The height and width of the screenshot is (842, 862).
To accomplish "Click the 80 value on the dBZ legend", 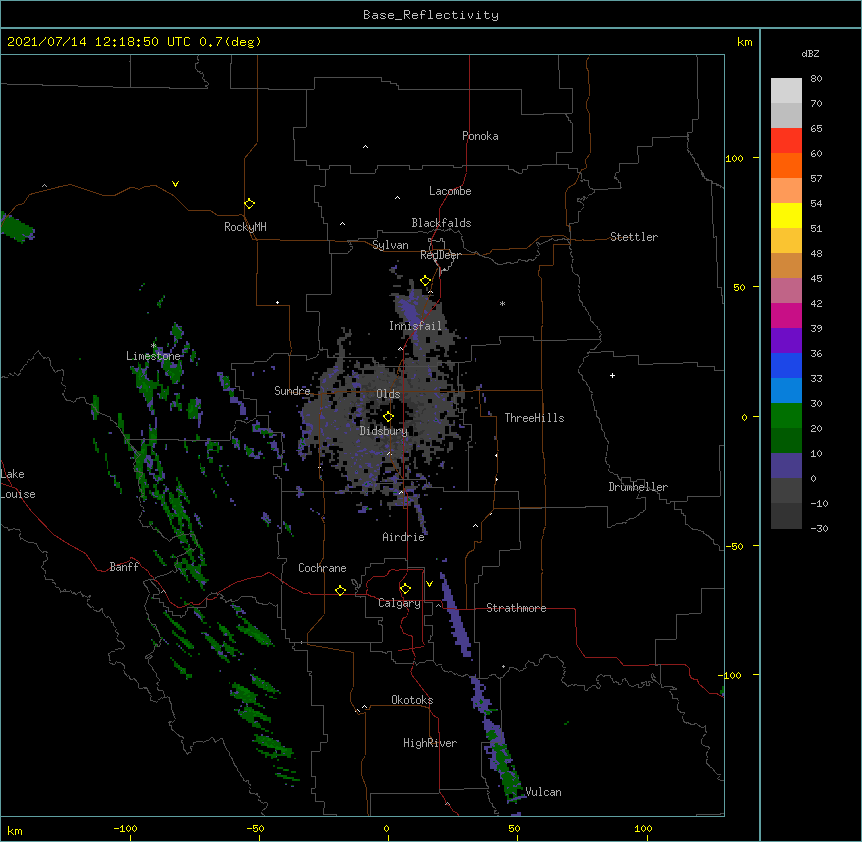I will [816, 79].
